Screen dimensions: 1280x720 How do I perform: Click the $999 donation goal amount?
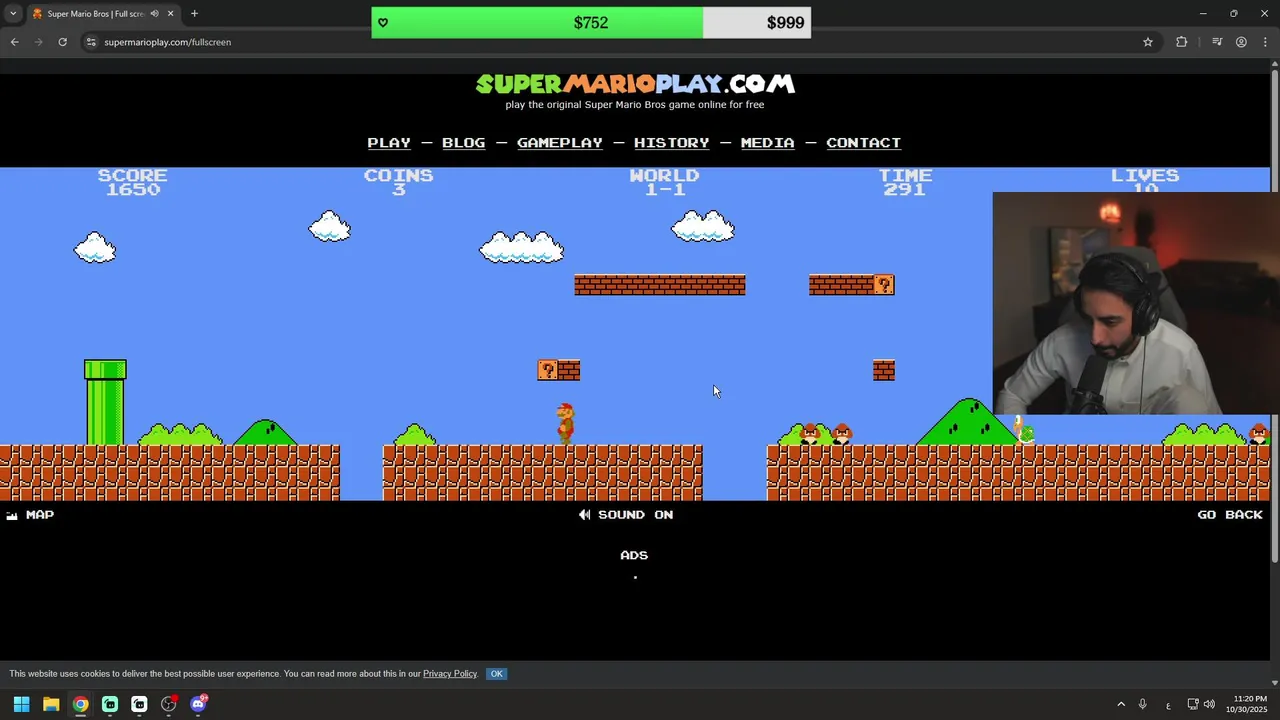(785, 23)
